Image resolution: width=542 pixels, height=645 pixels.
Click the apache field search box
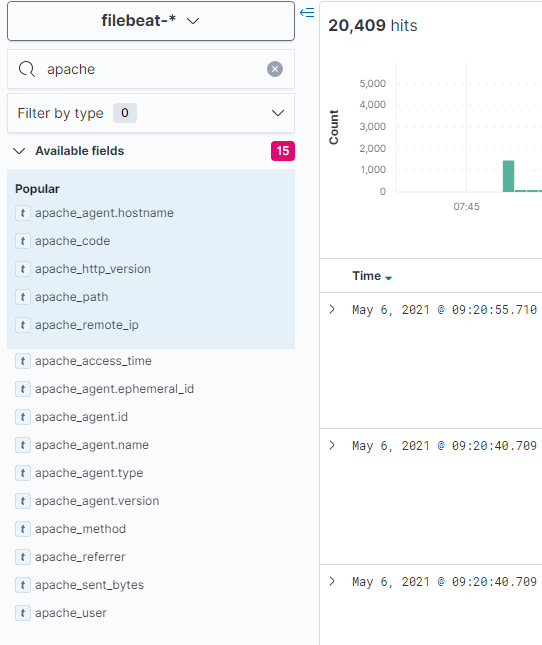point(151,69)
